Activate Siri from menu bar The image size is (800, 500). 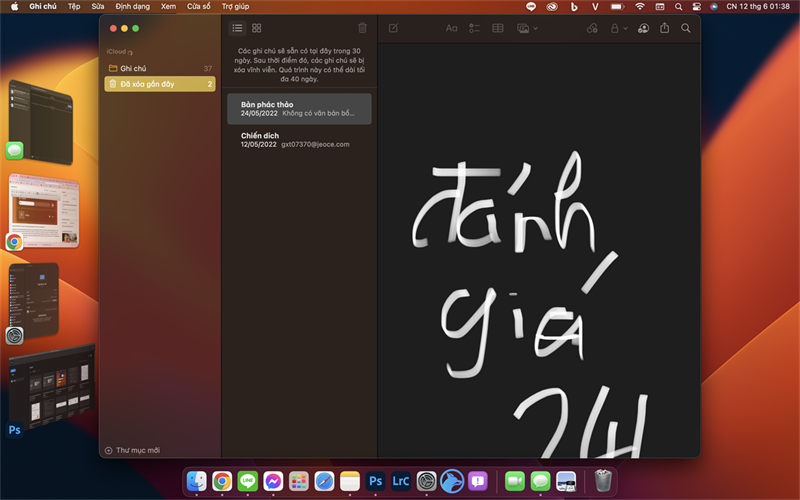pos(714,7)
